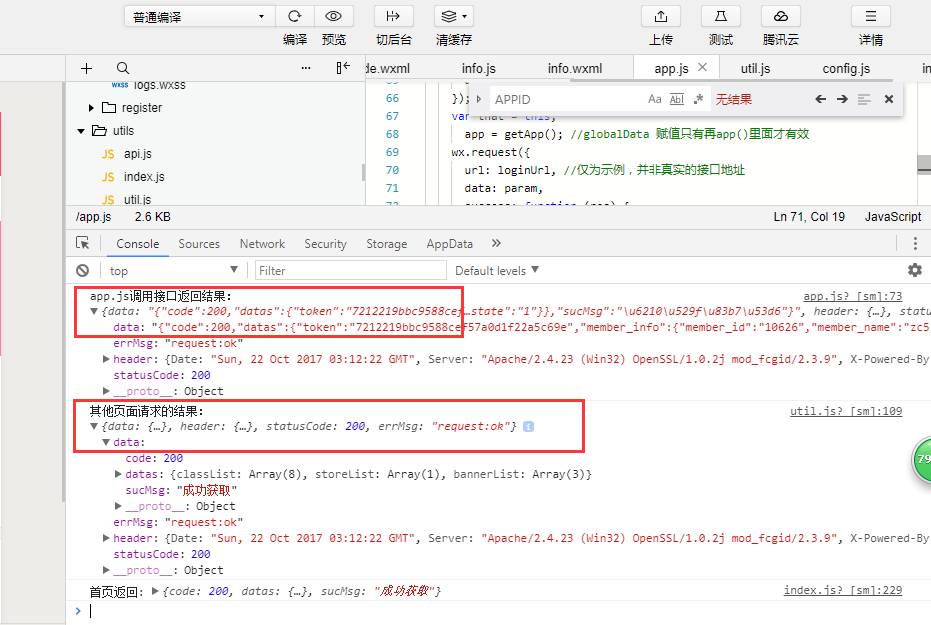931x625 pixels.
Task: Click line number 68 in gutter
Action: [392, 134]
